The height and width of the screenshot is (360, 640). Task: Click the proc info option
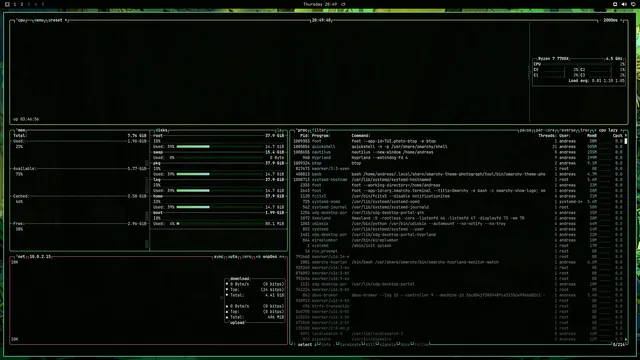[x=325, y=345]
